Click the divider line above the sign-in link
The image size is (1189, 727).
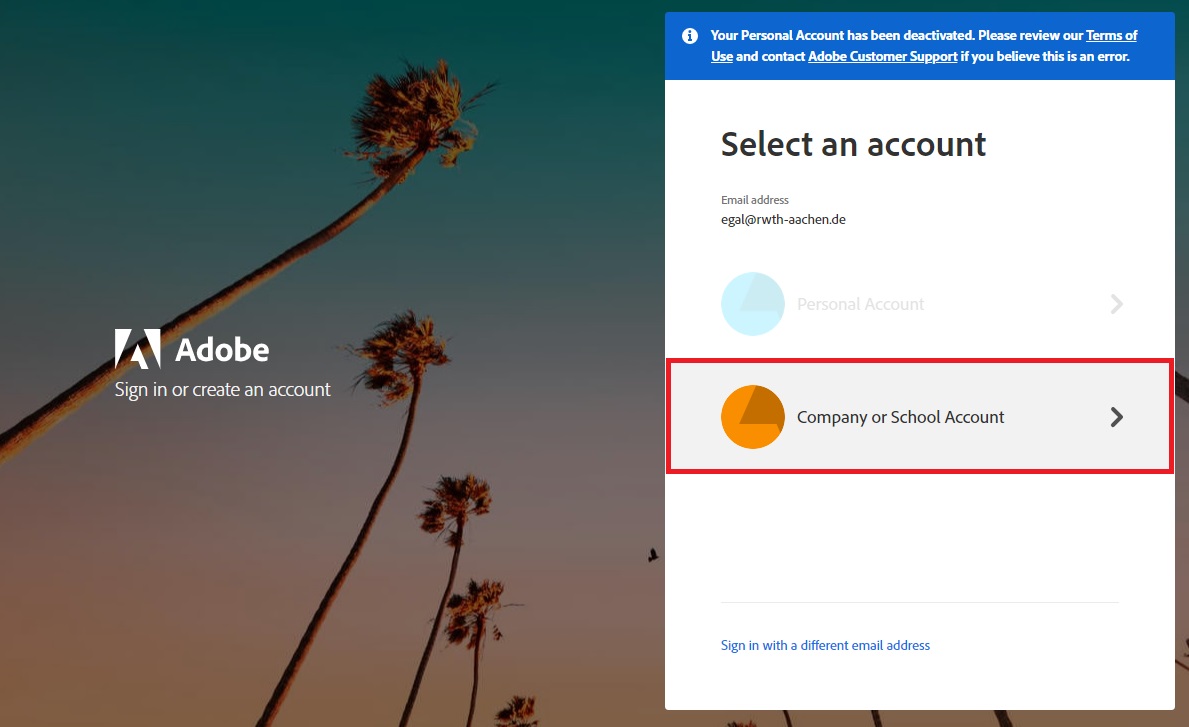tap(919, 600)
